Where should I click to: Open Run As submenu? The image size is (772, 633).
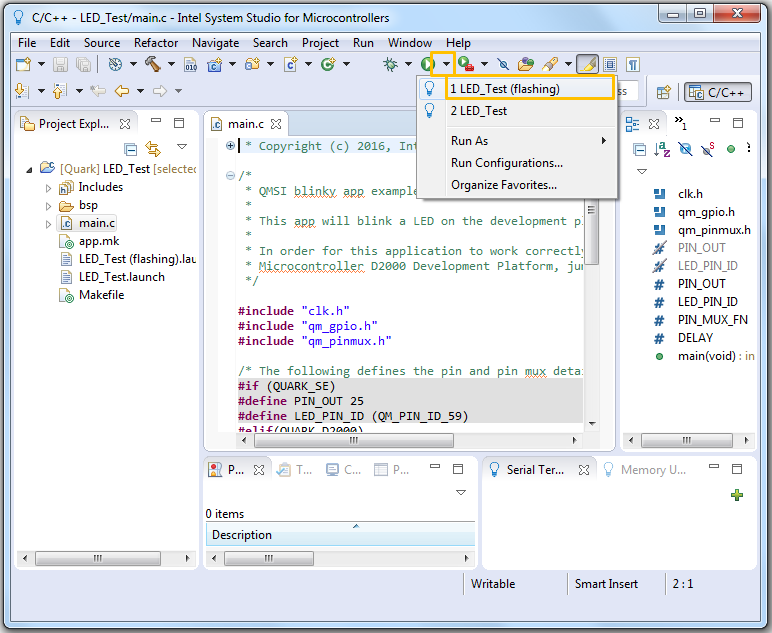517,141
